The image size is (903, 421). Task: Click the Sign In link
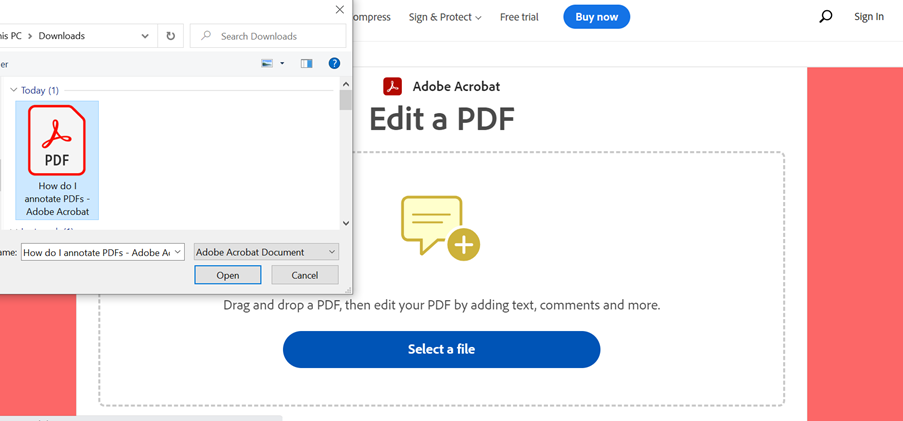coord(869,17)
